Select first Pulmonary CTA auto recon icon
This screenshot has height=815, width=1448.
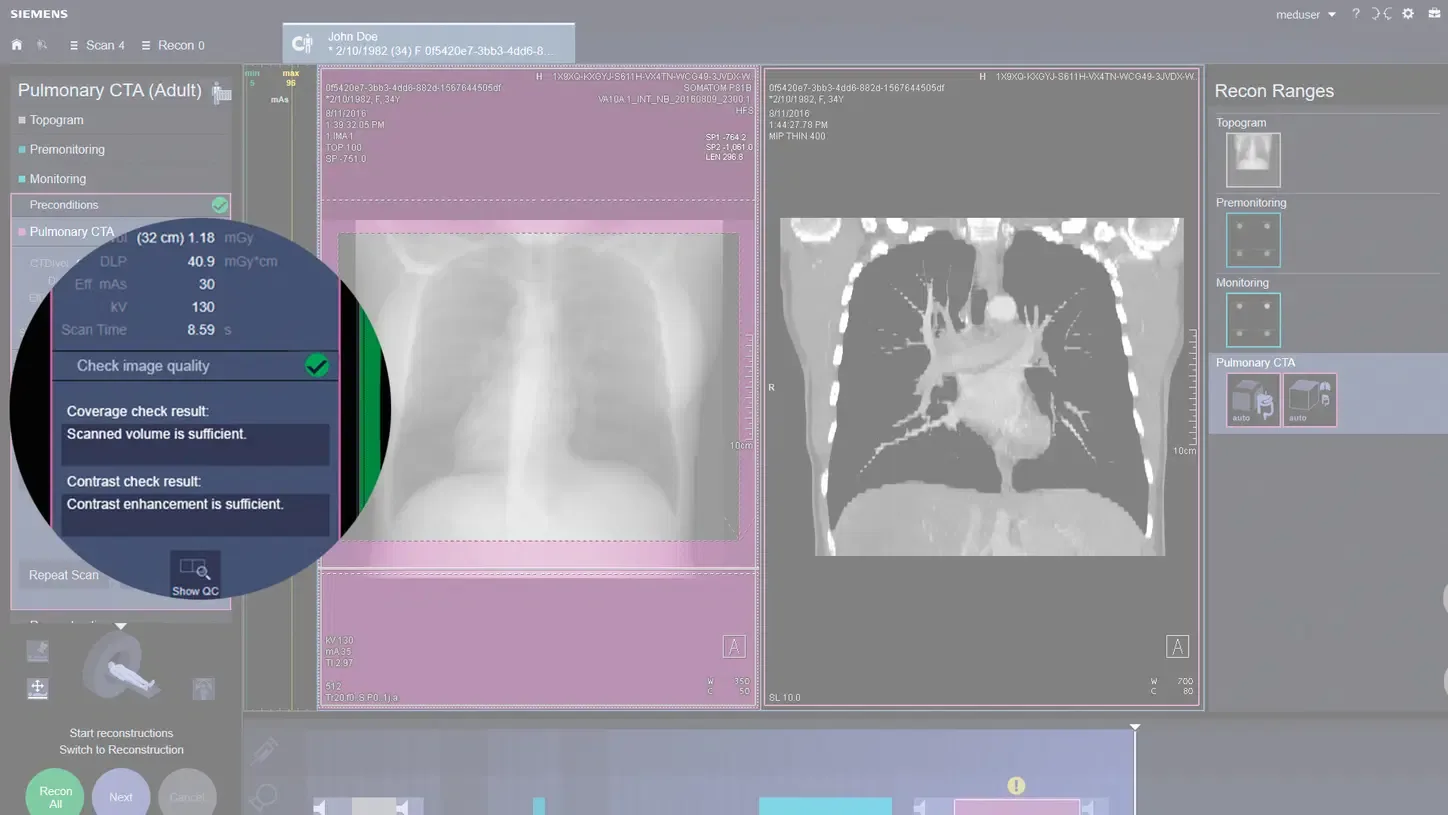pyautogui.click(x=1253, y=400)
